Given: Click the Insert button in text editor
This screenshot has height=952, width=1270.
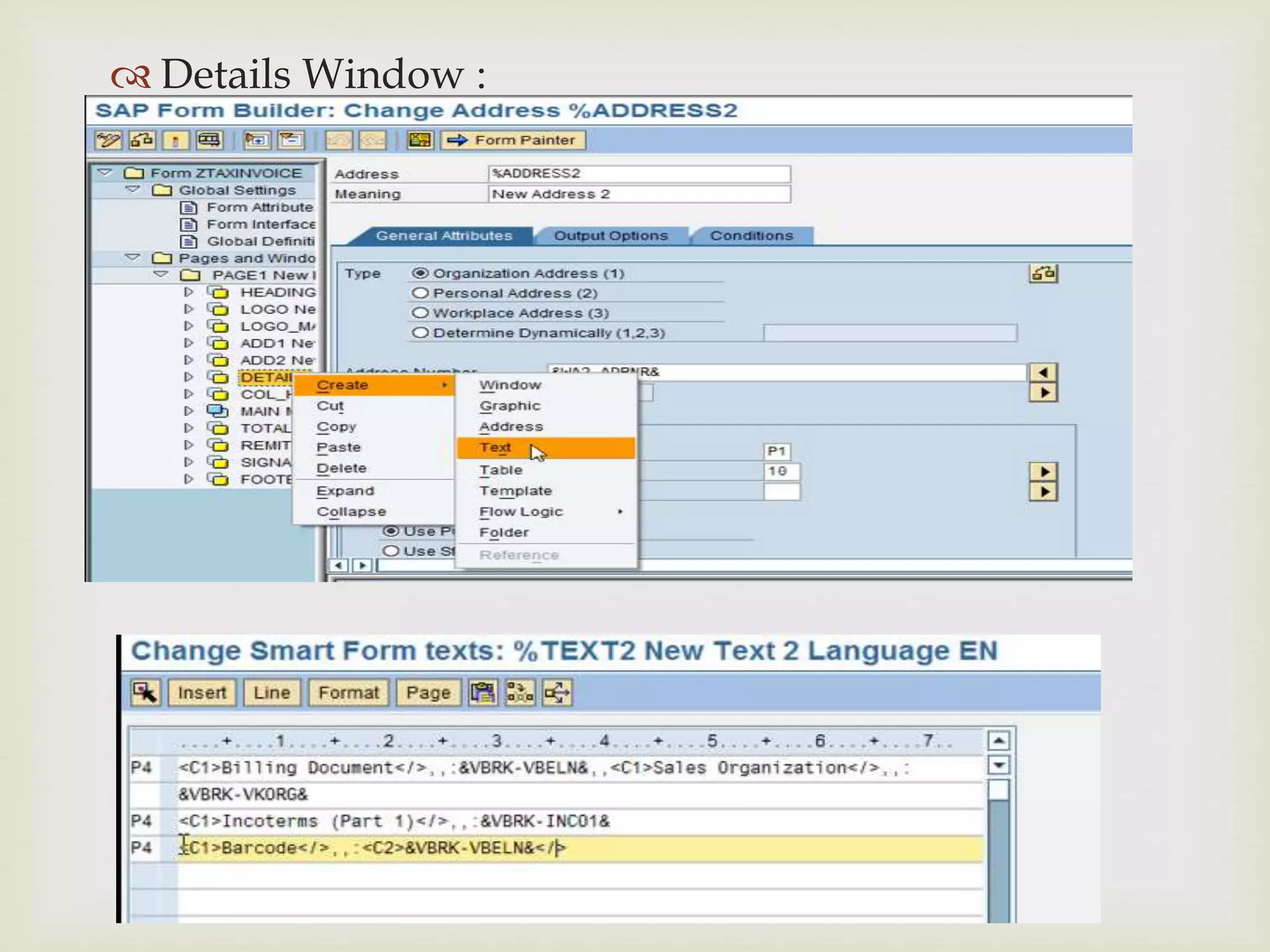Looking at the screenshot, I should (x=202, y=692).
